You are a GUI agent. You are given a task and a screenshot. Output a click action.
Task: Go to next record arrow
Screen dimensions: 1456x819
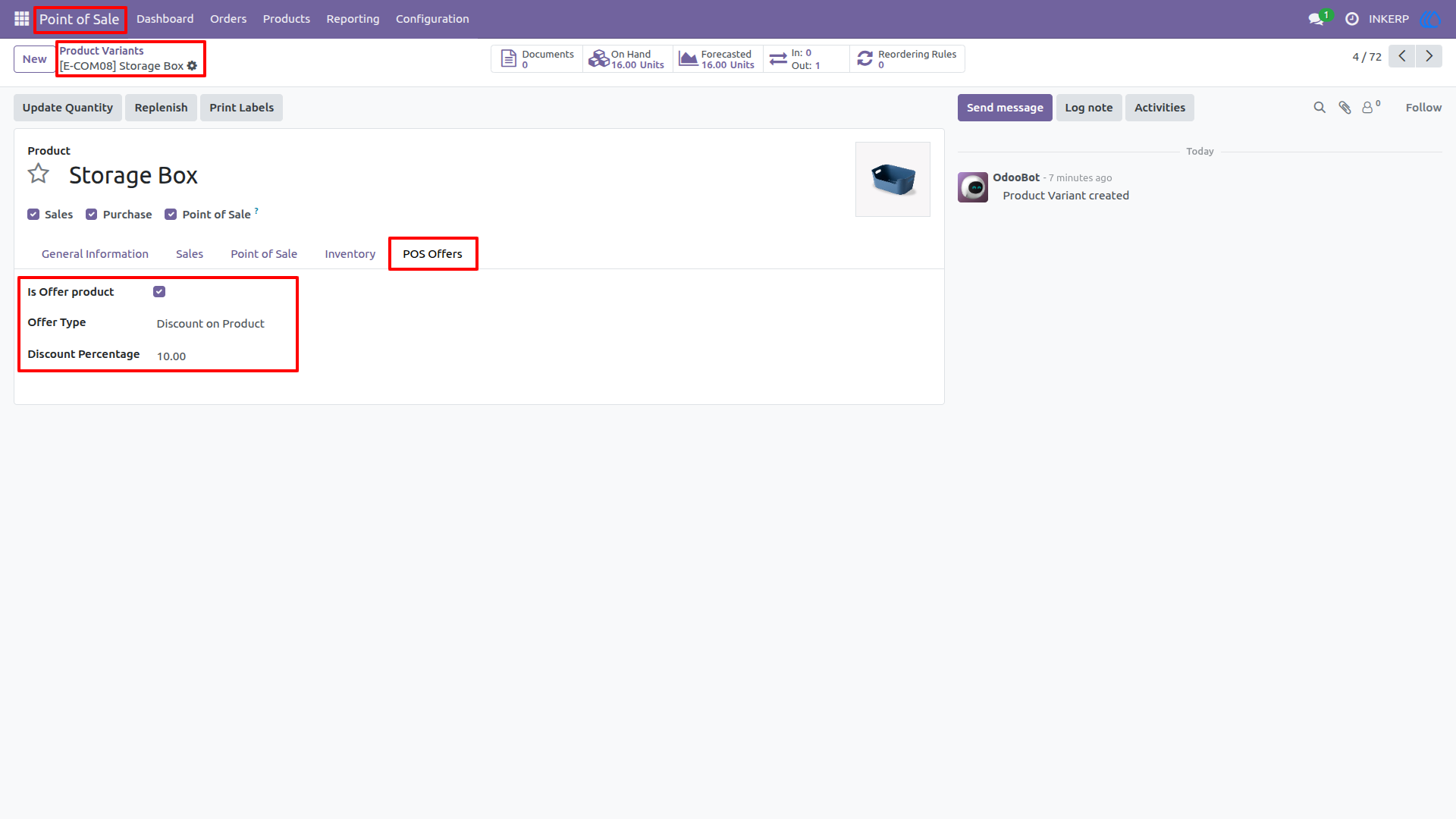click(1429, 56)
